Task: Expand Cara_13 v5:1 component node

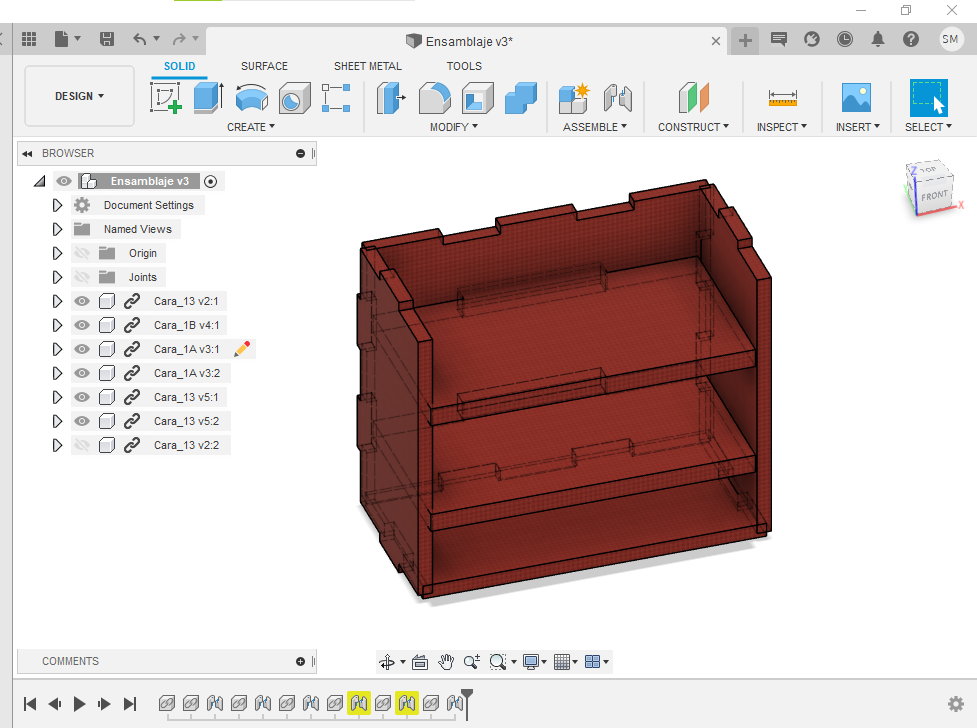Action: tap(57, 397)
